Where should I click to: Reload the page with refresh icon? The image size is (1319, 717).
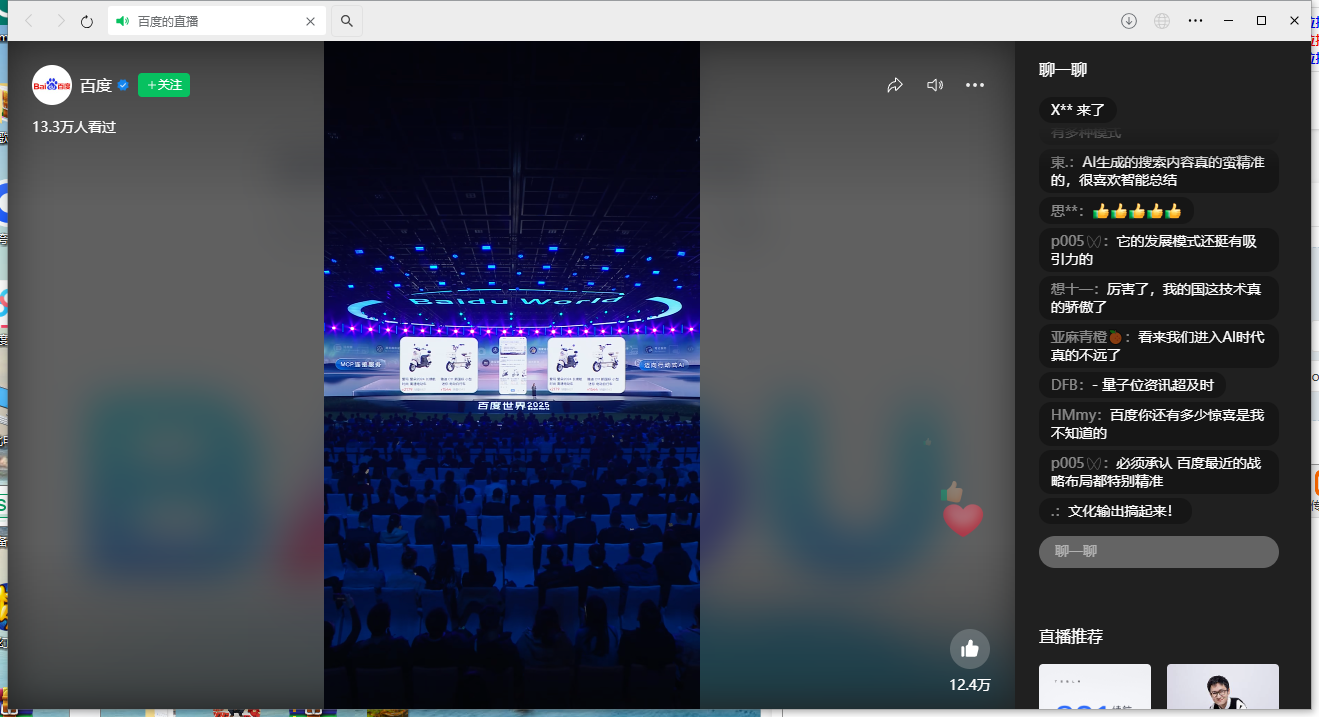click(87, 21)
